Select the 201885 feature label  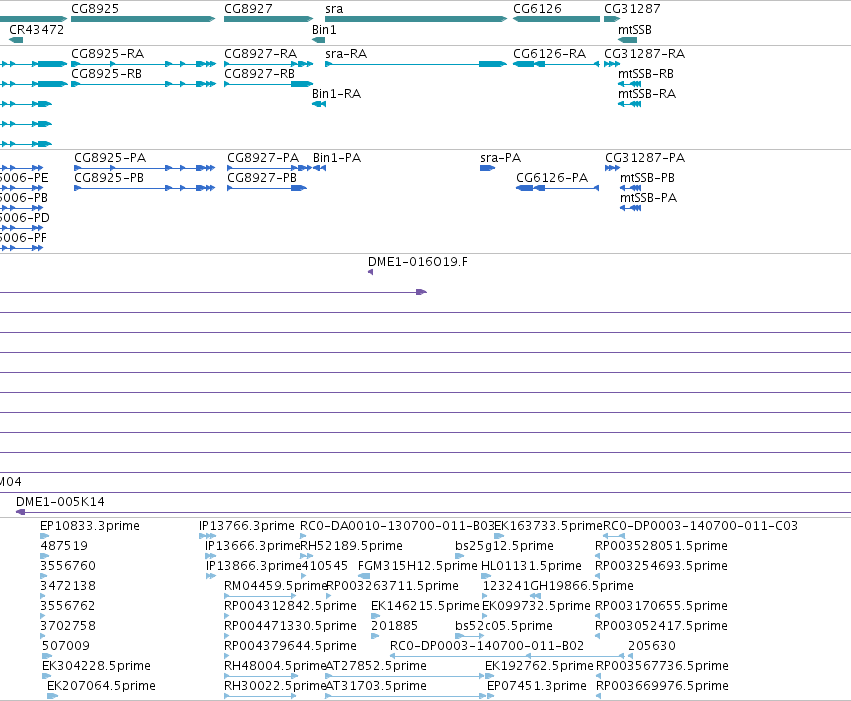[x=395, y=626]
